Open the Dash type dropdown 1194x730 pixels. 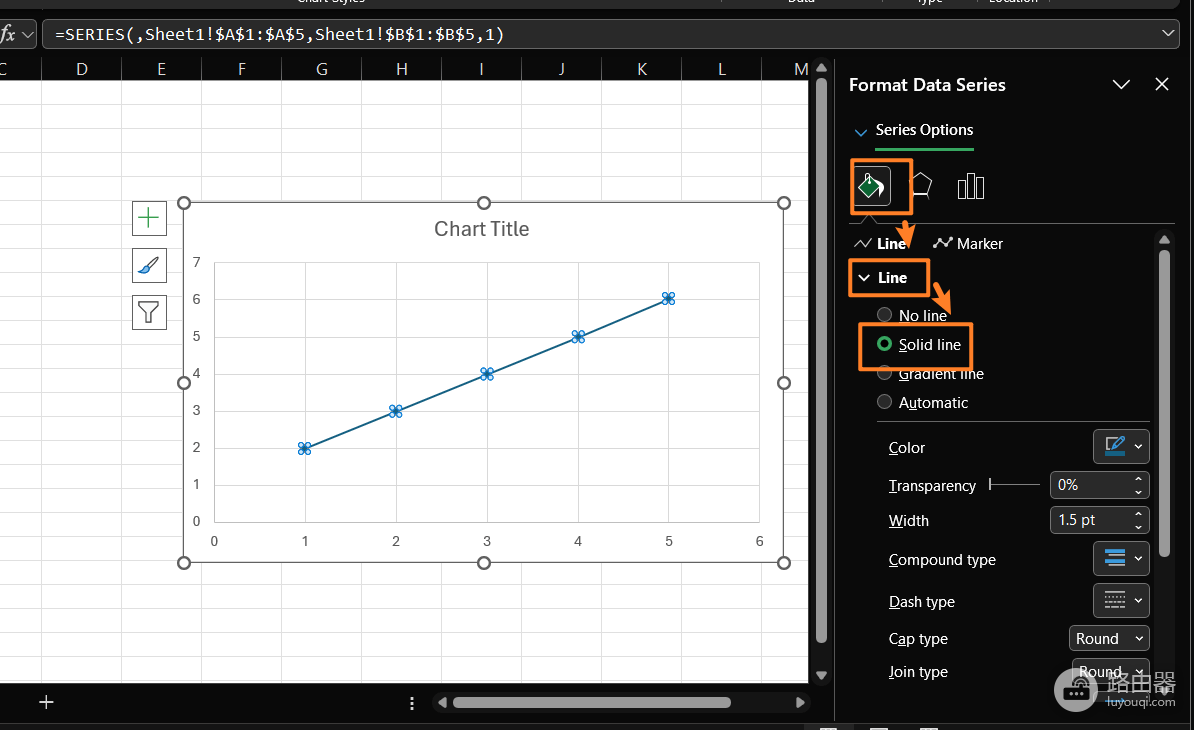[1121, 601]
